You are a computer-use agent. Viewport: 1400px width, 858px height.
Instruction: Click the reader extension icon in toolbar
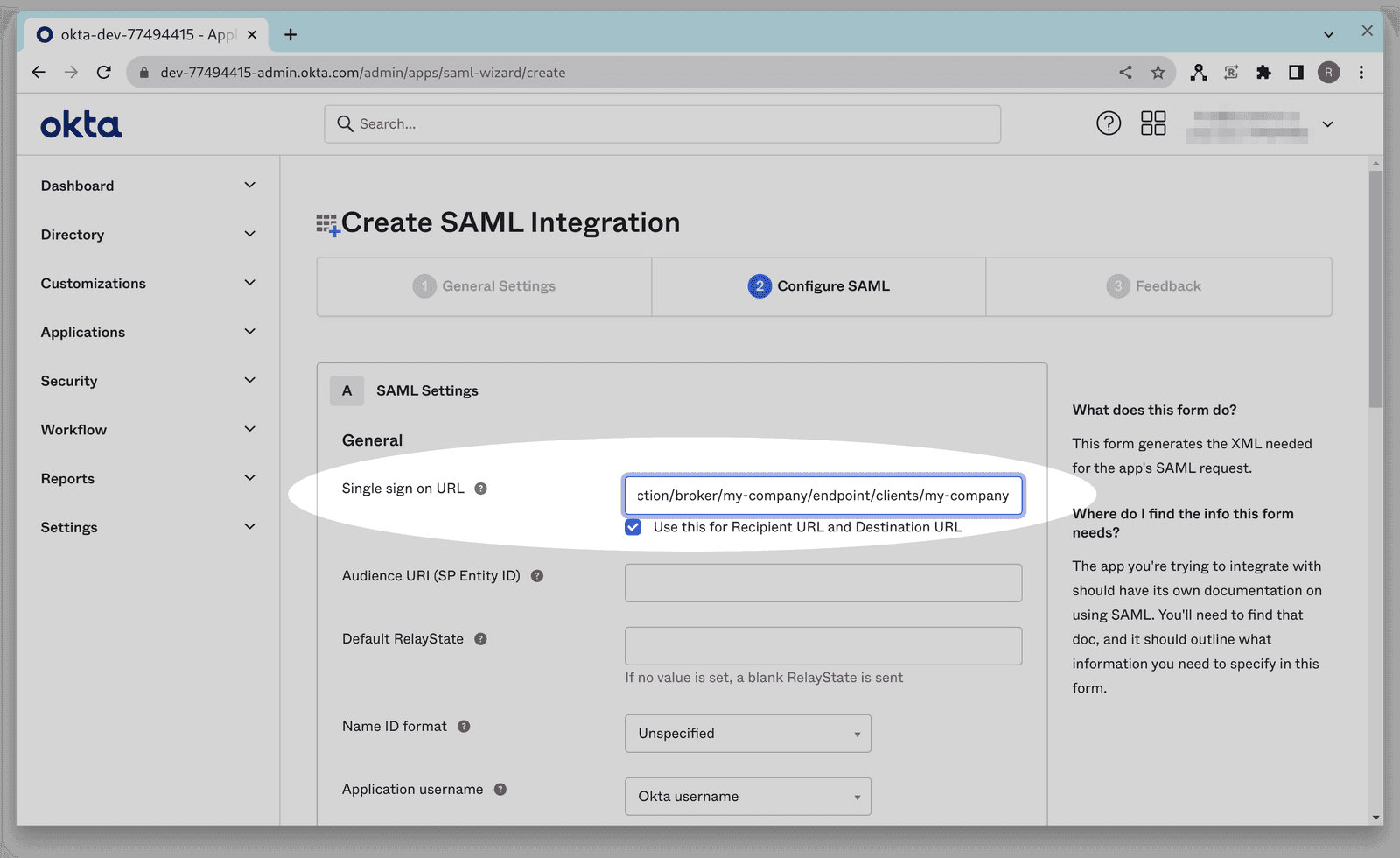[x=1231, y=73]
